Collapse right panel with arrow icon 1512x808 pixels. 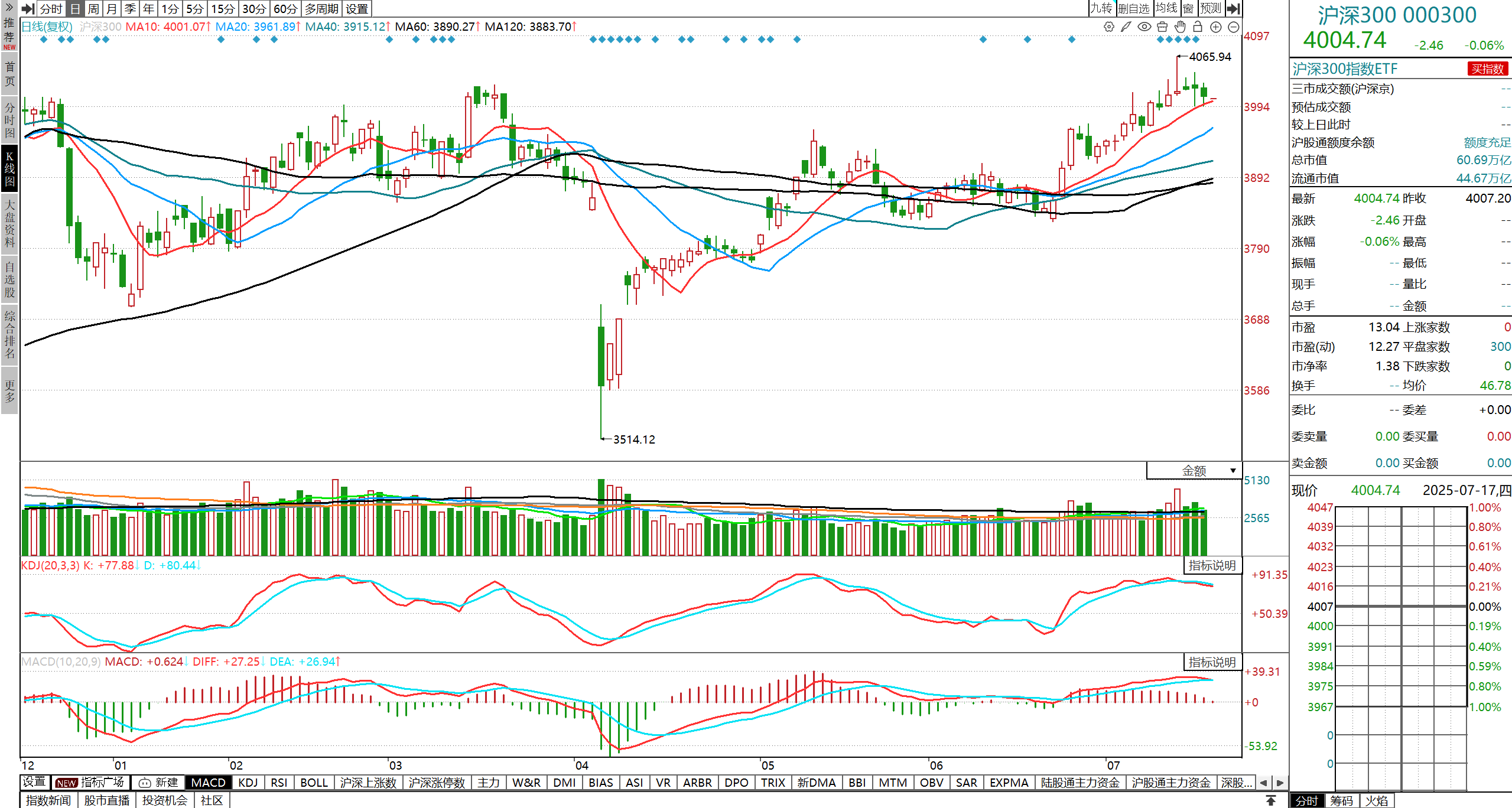[x=1234, y=8]
